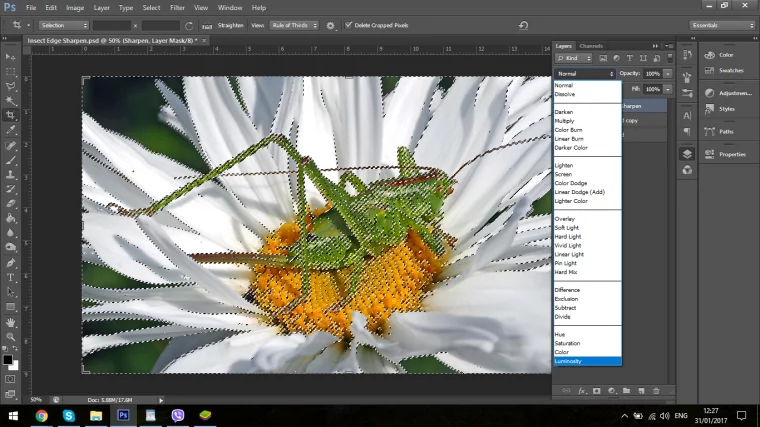
Task: Select the Eraser tool
Action: 10,204
